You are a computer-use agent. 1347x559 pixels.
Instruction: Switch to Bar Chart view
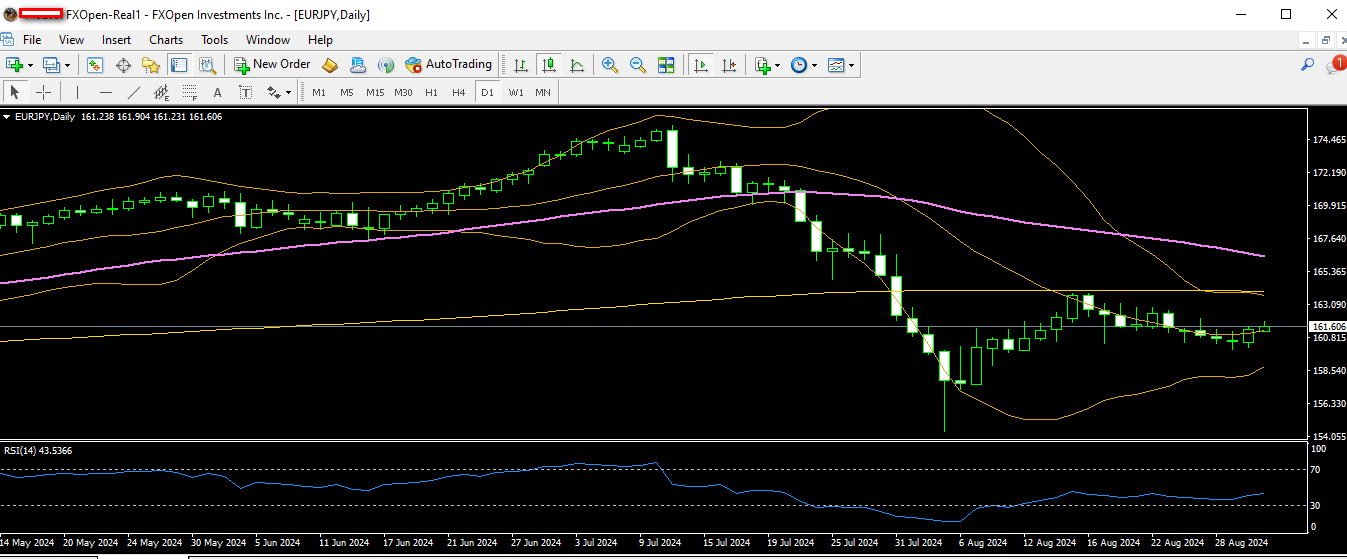[520, 65]
